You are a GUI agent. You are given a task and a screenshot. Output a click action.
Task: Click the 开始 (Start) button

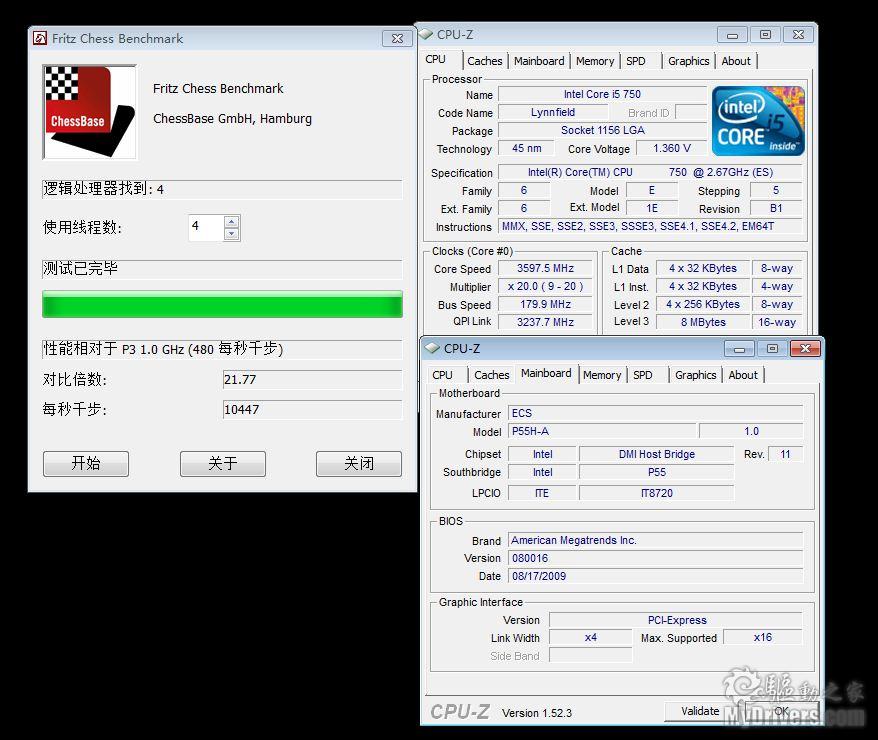click(86, 463)
